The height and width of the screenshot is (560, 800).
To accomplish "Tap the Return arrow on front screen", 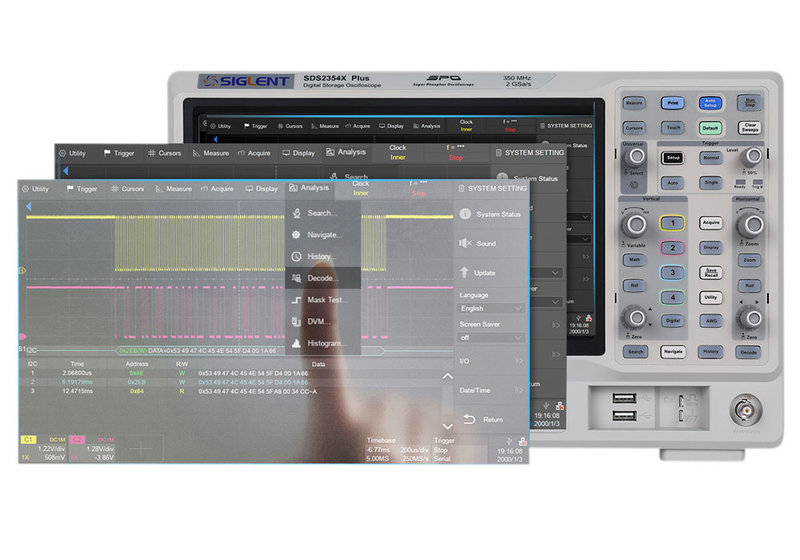I will point(469,419).
